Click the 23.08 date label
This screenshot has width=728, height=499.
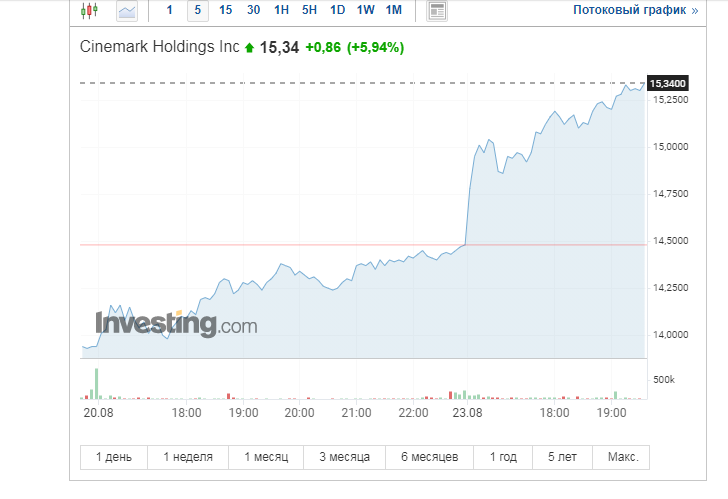tap(468, 413)
